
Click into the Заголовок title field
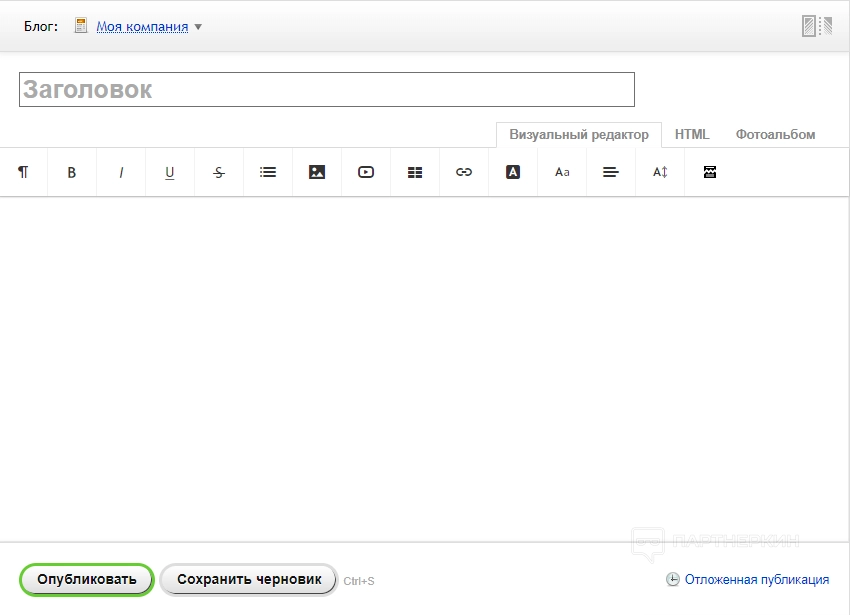(327, 90)
